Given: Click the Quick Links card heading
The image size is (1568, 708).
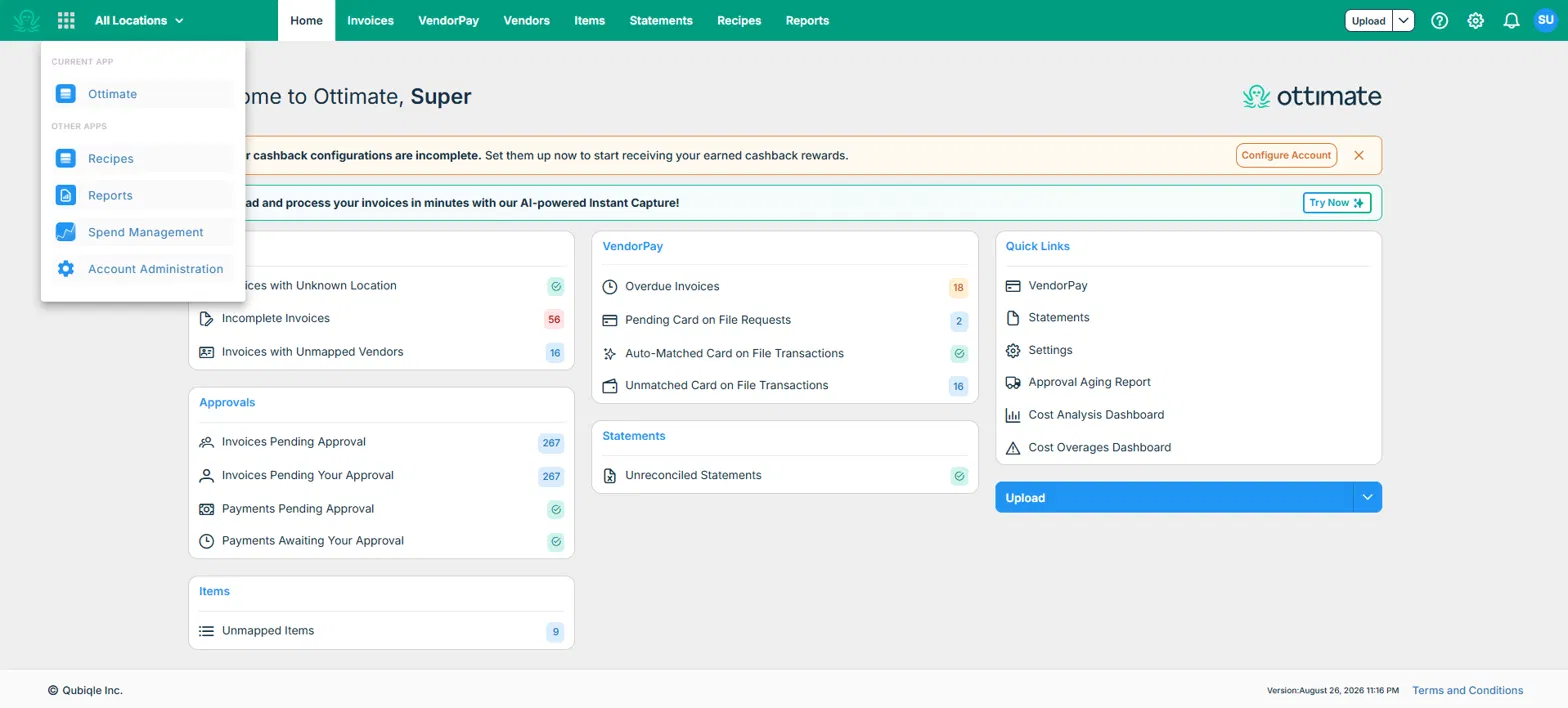Looking at the screenshot, I should click(1038, 246).
